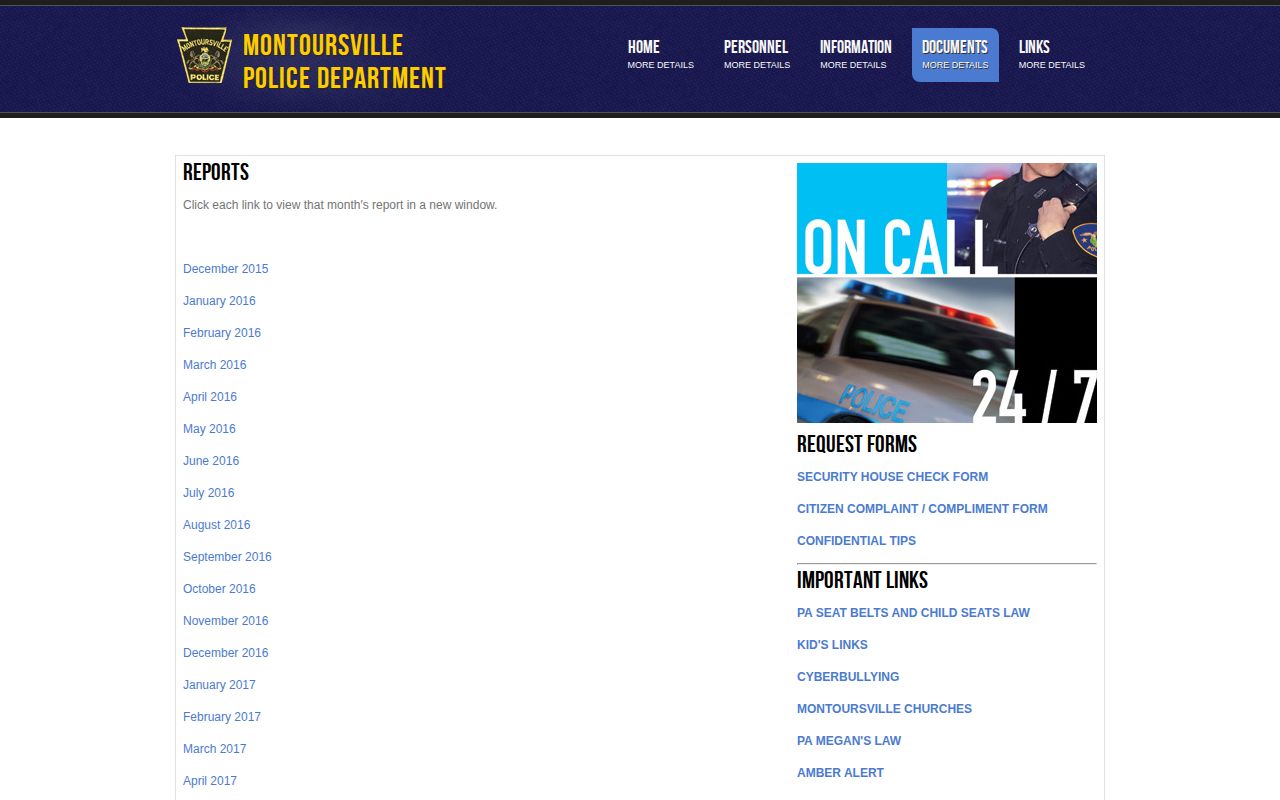1280x800 pixels.
Task: Select the November 2016 report link
Action: (x=226, y=621)
